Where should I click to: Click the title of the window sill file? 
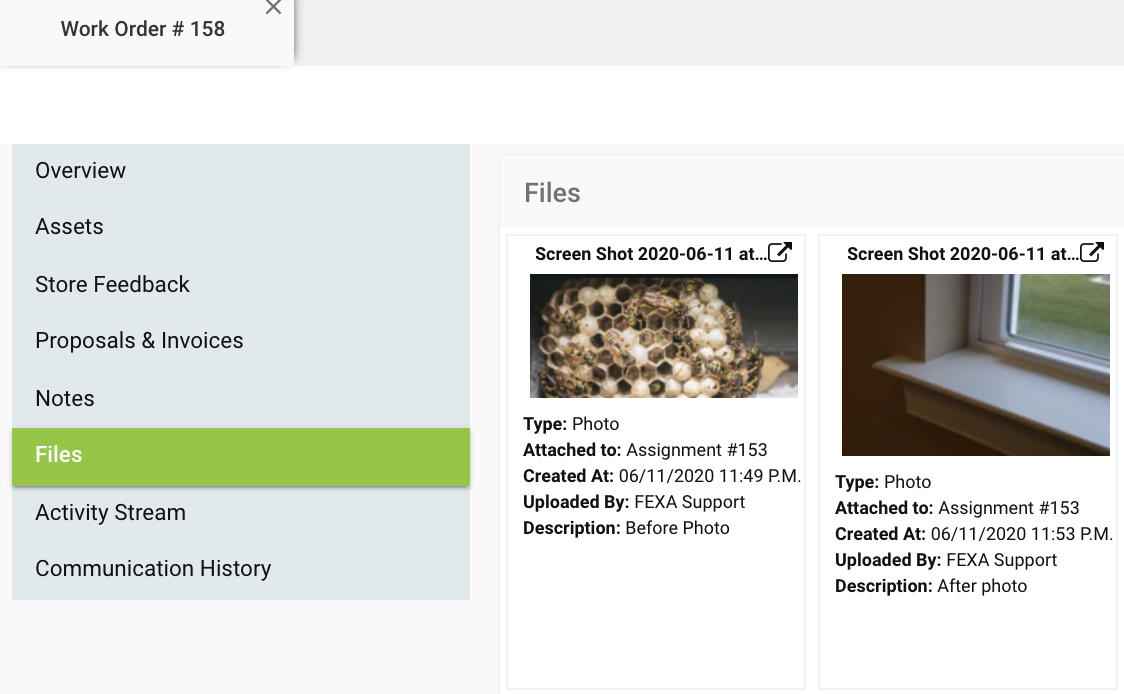(x=962, y=254)
